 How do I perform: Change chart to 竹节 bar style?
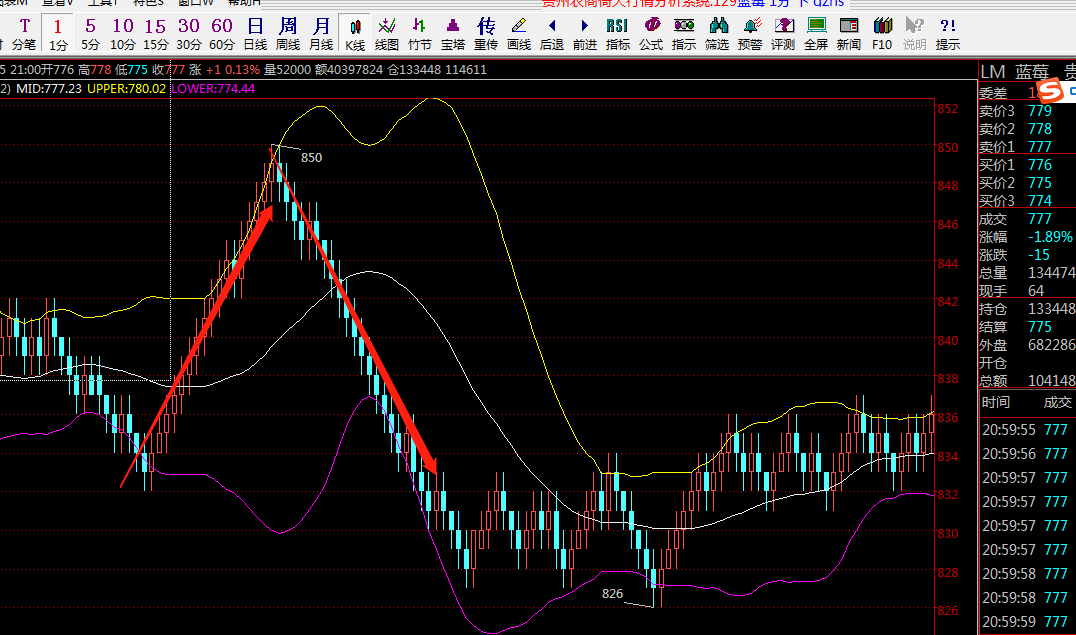point(419,34)
